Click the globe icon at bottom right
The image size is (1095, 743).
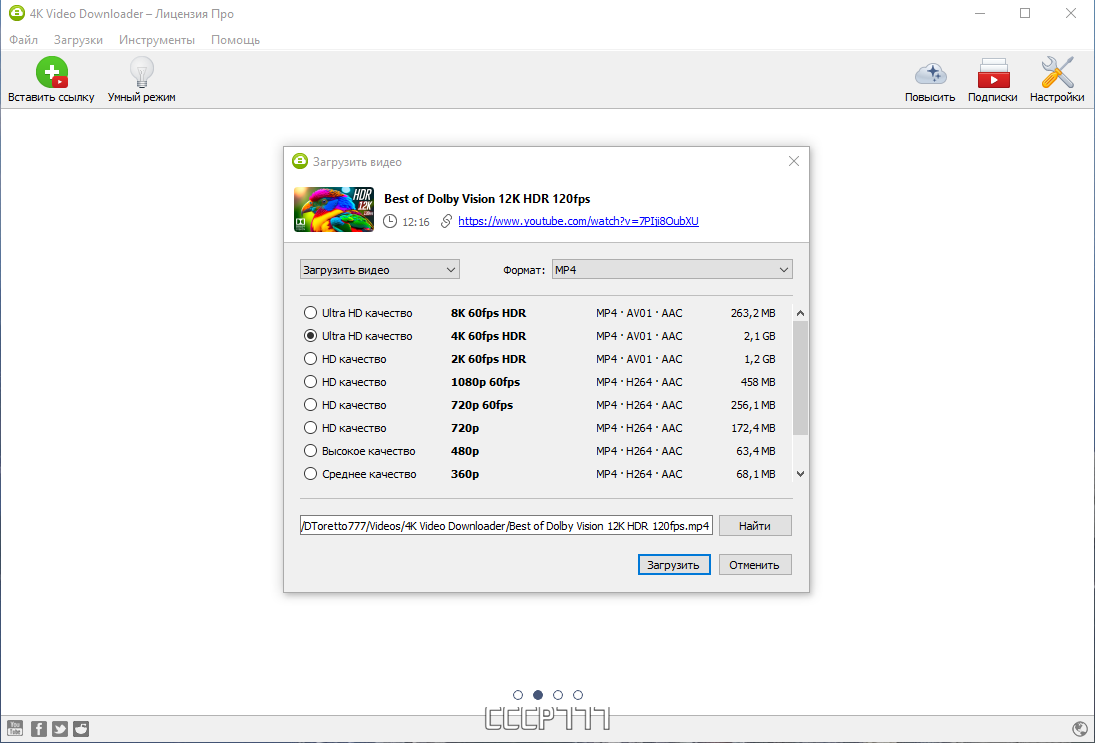tap(1080, 729)
